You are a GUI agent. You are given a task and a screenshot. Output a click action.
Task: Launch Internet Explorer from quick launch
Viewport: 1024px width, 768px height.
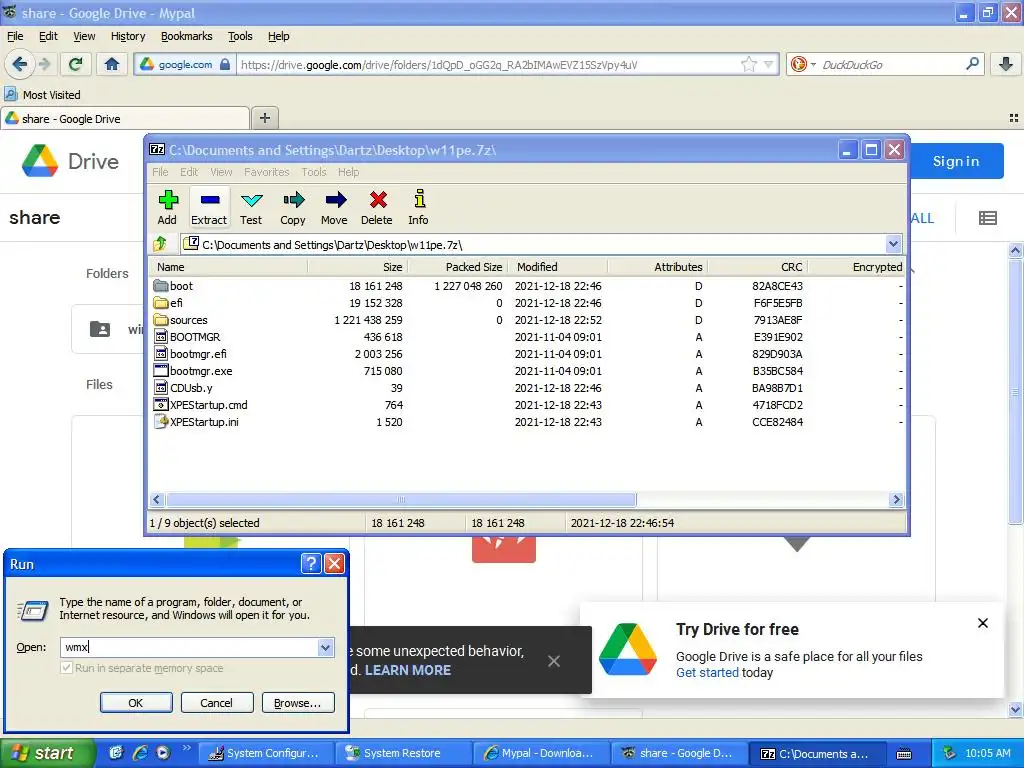coord(140,752)
